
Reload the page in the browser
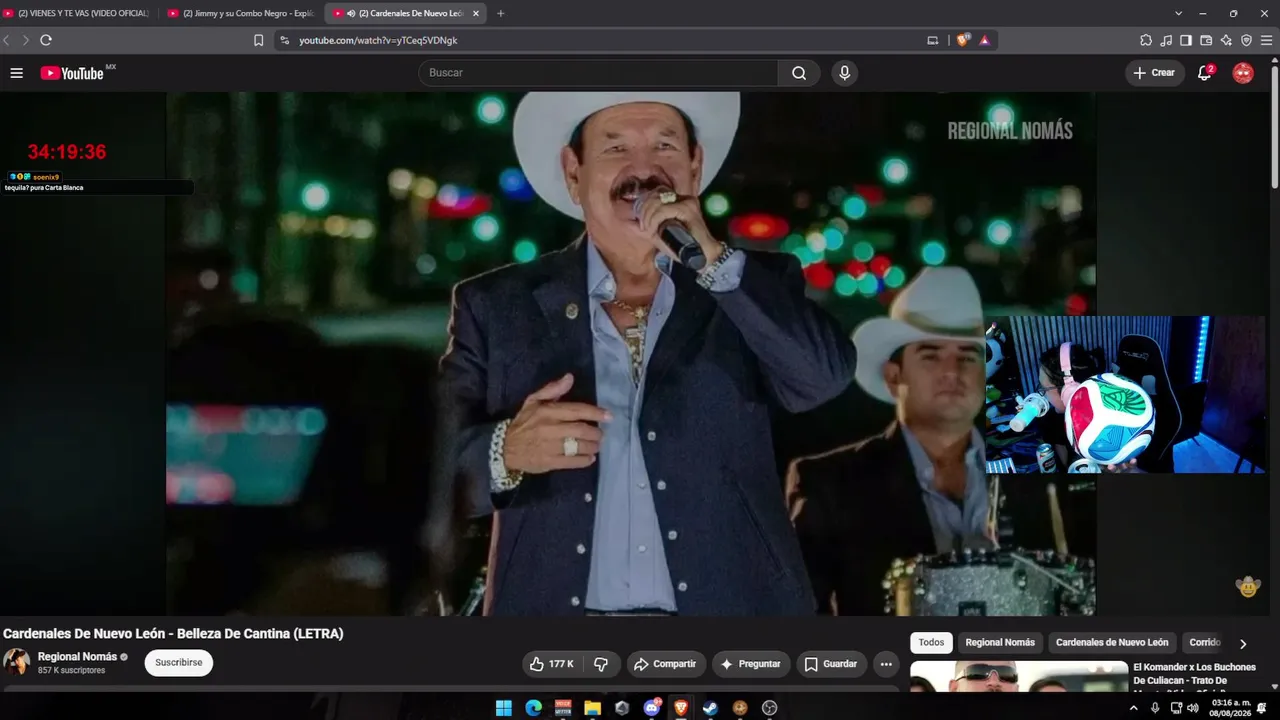tap(46, 40)
